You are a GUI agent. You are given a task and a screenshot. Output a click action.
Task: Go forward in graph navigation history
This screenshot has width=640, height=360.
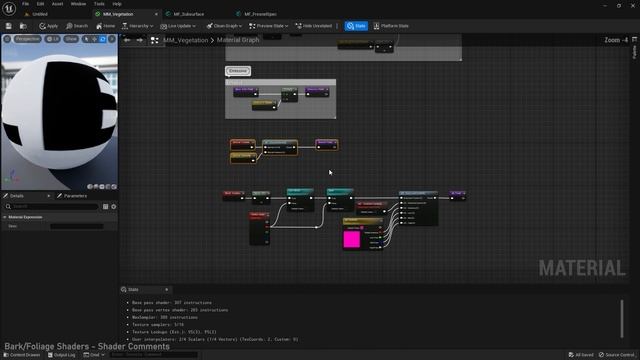[140, 40]
